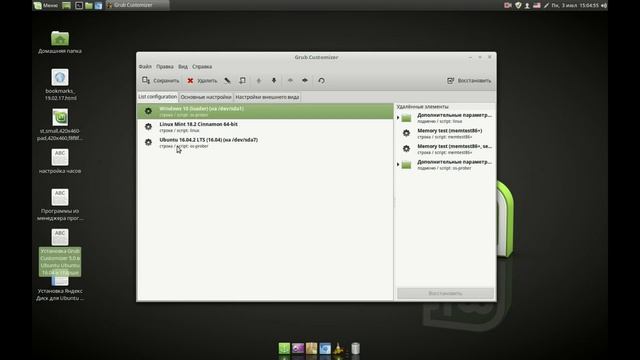Screen dimensions: 640x360
Task: Save the GRUB configuration with Сохранить
Action: click(160, 80)
